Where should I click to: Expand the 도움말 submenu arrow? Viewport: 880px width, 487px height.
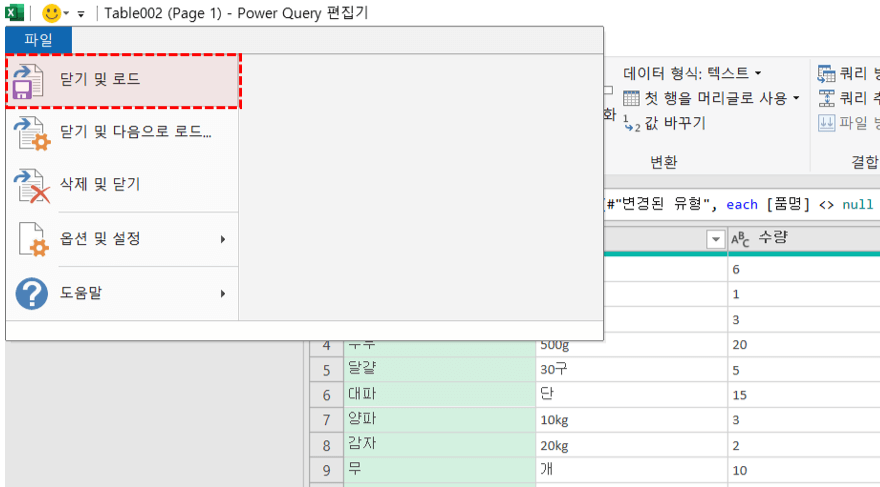[x=223, y=293]
